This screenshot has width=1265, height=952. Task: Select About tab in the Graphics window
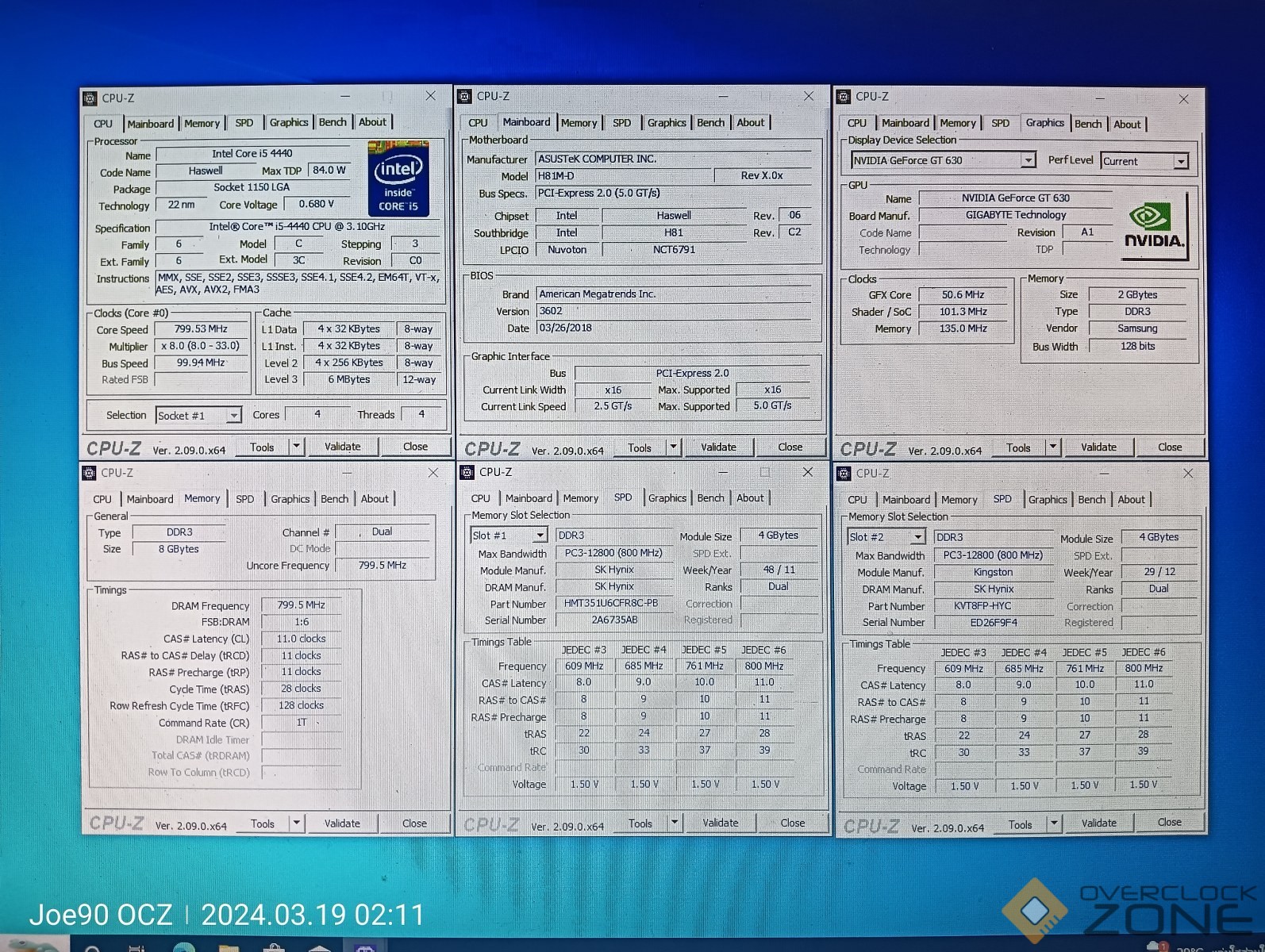(1127, 124)
